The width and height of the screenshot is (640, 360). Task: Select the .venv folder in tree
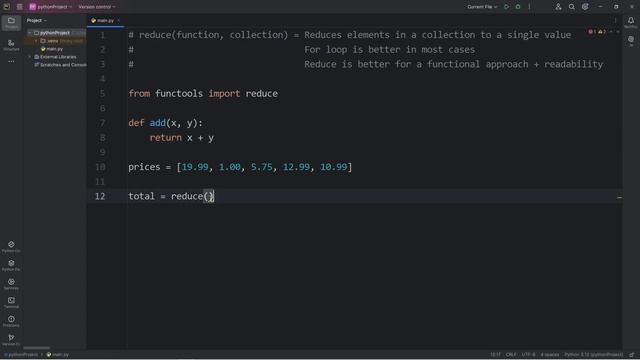tap(53, 41)
